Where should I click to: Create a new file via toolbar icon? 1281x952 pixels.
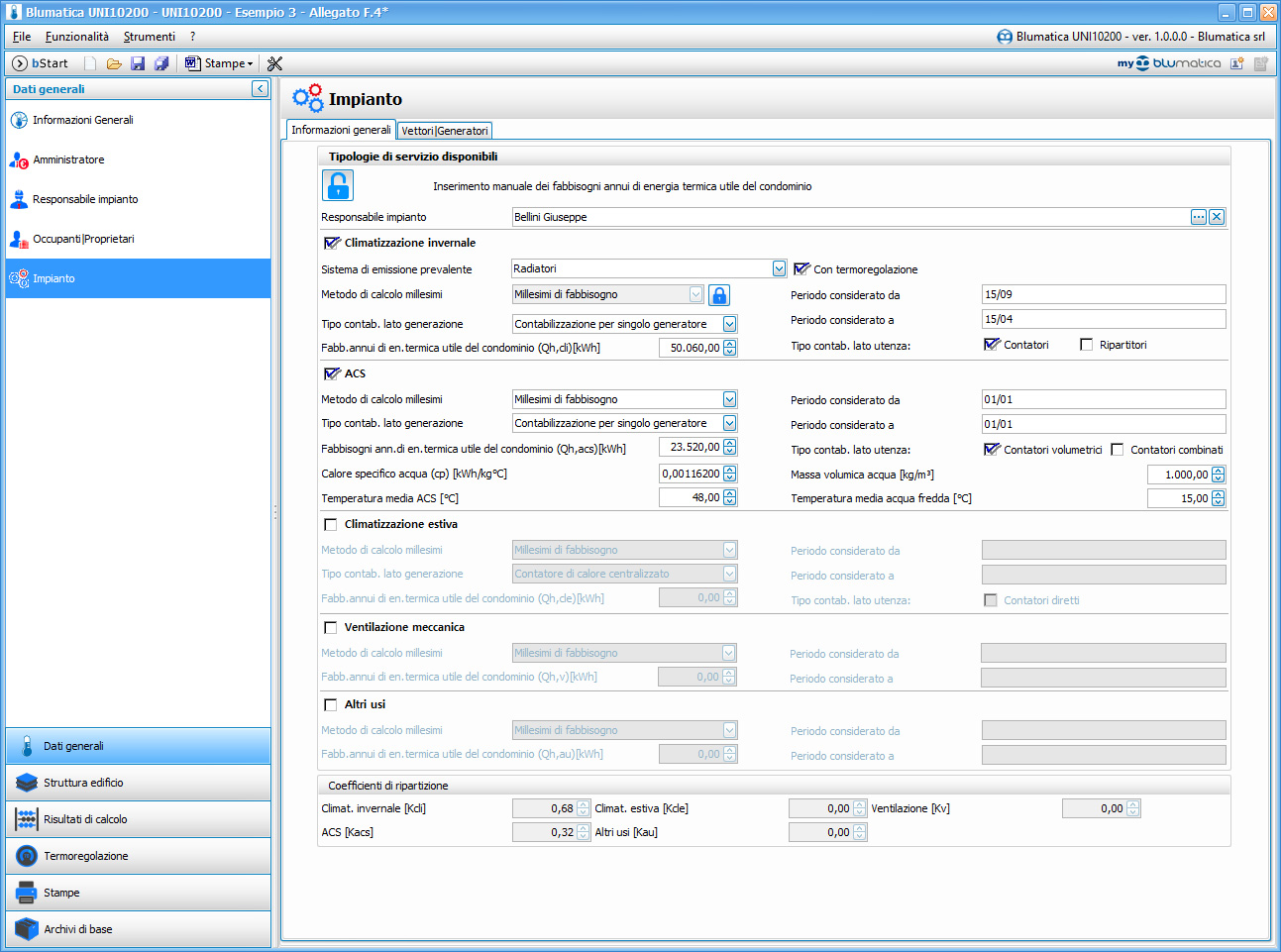point(90,63)
